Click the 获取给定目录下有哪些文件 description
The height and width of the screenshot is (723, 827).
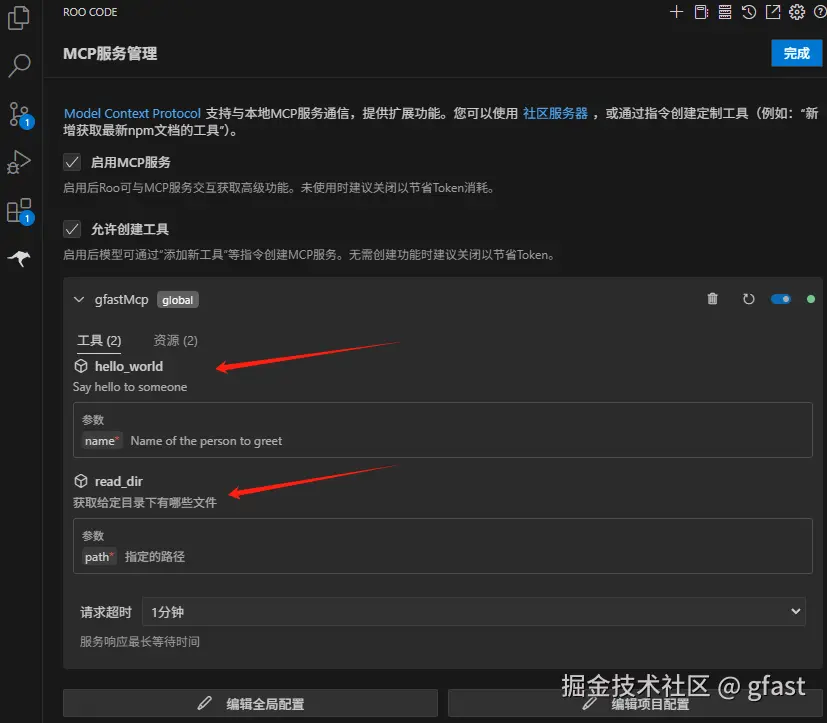145,503
